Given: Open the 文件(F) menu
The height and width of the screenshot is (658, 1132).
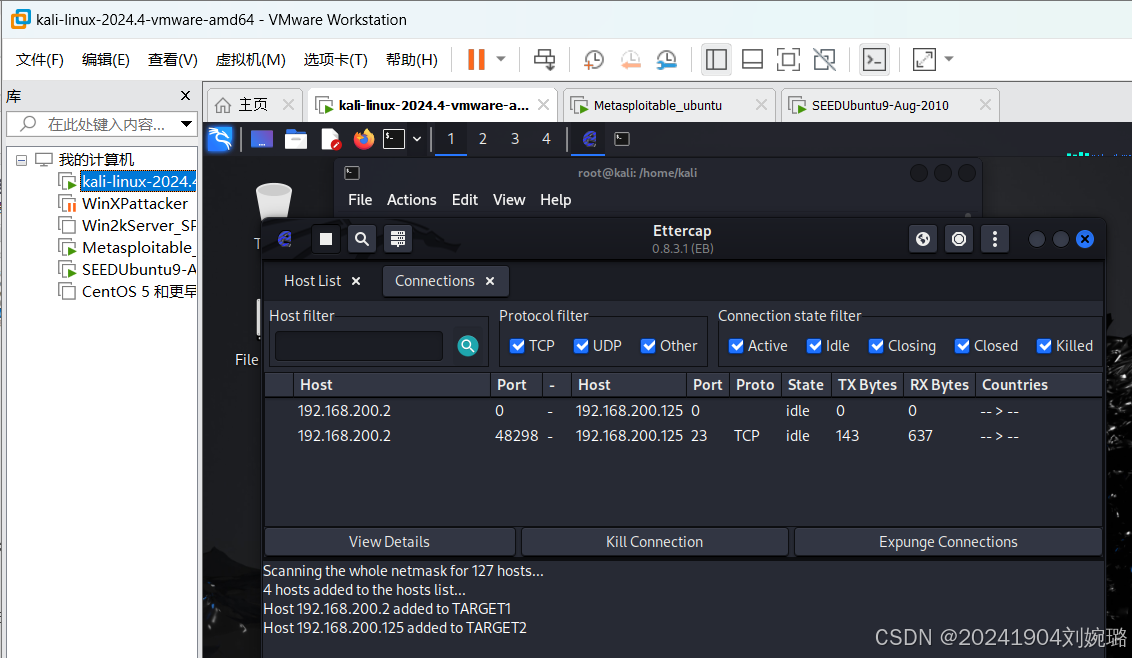Looking at the screenshot, I should [40, 59].
